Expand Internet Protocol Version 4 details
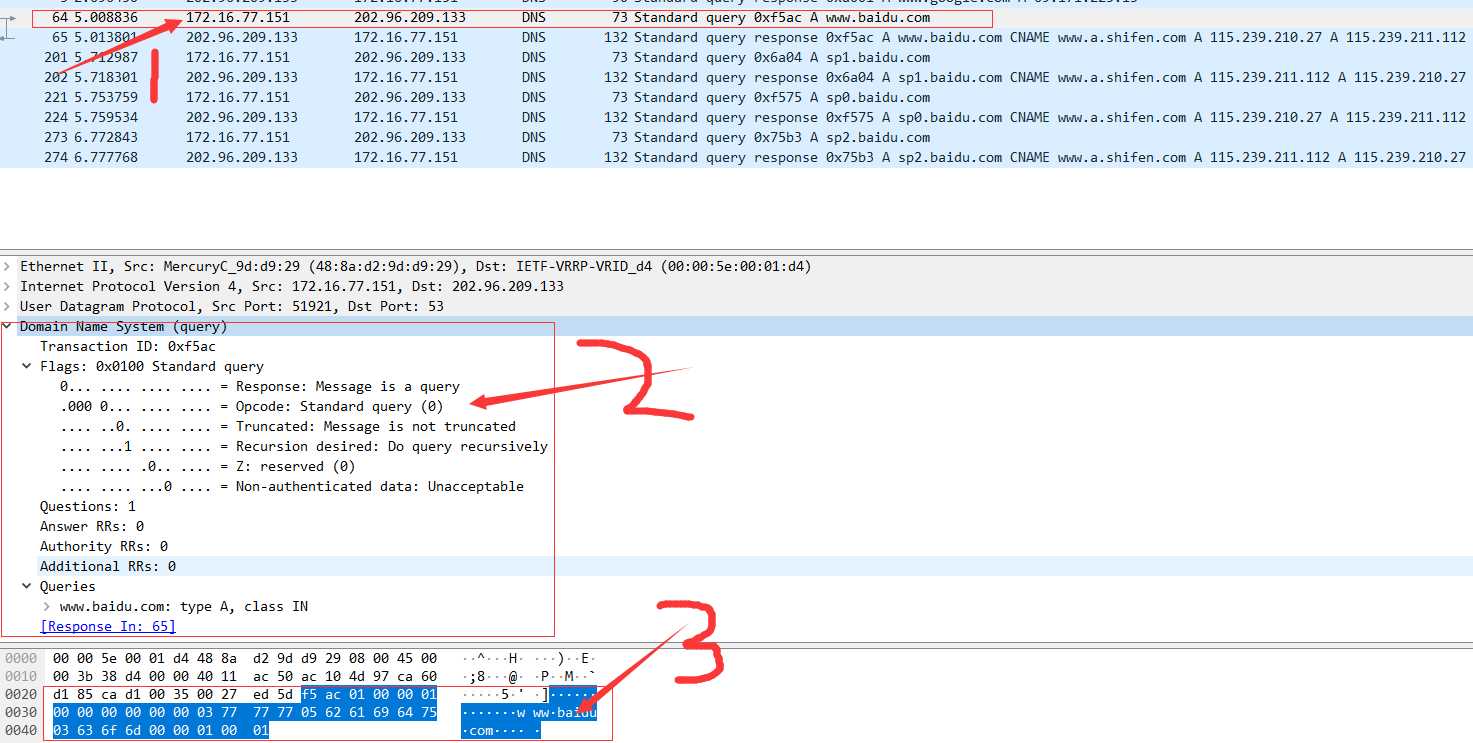1473x743 pixels. click(8, 286)
